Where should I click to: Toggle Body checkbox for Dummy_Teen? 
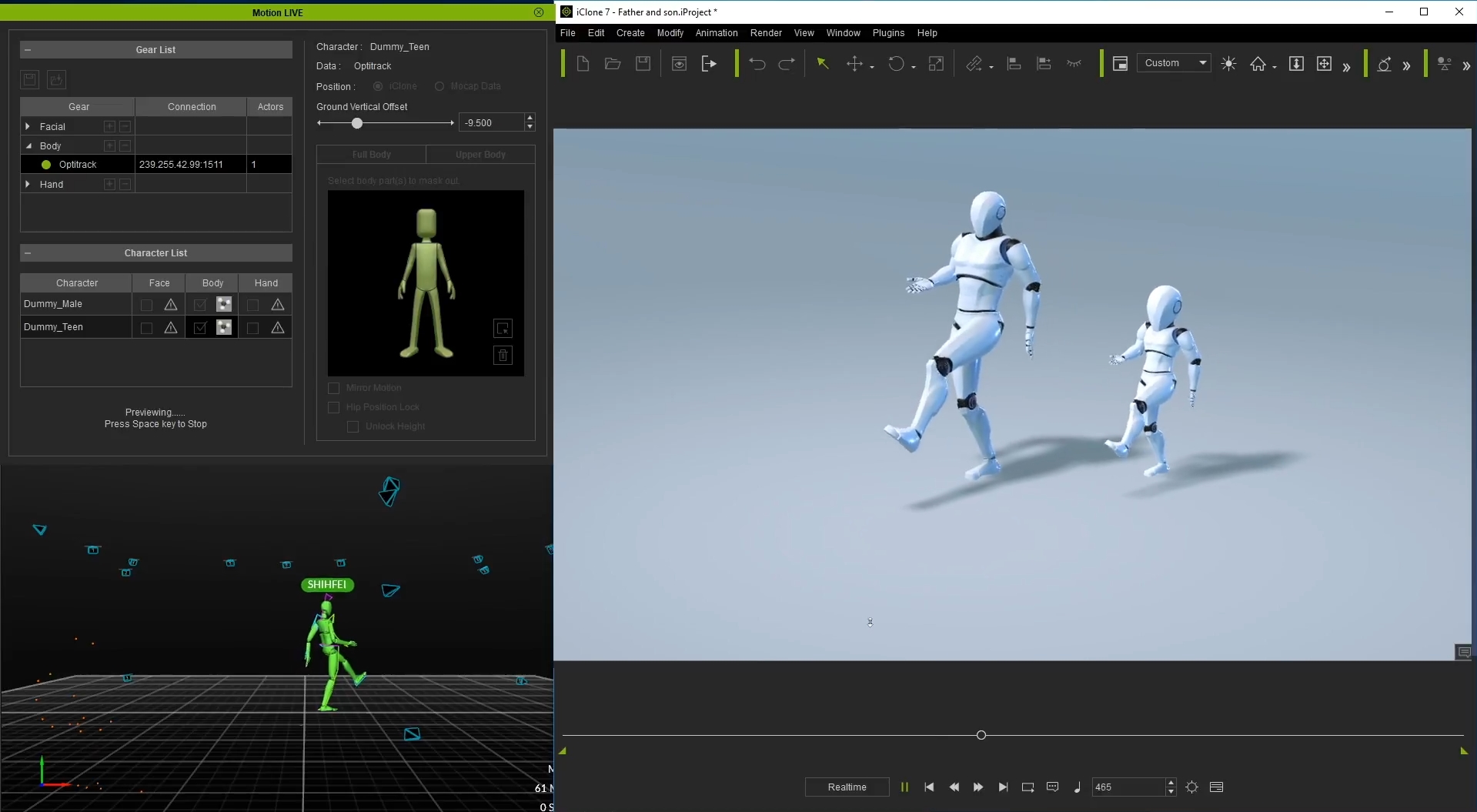click(x=200, y=328)
